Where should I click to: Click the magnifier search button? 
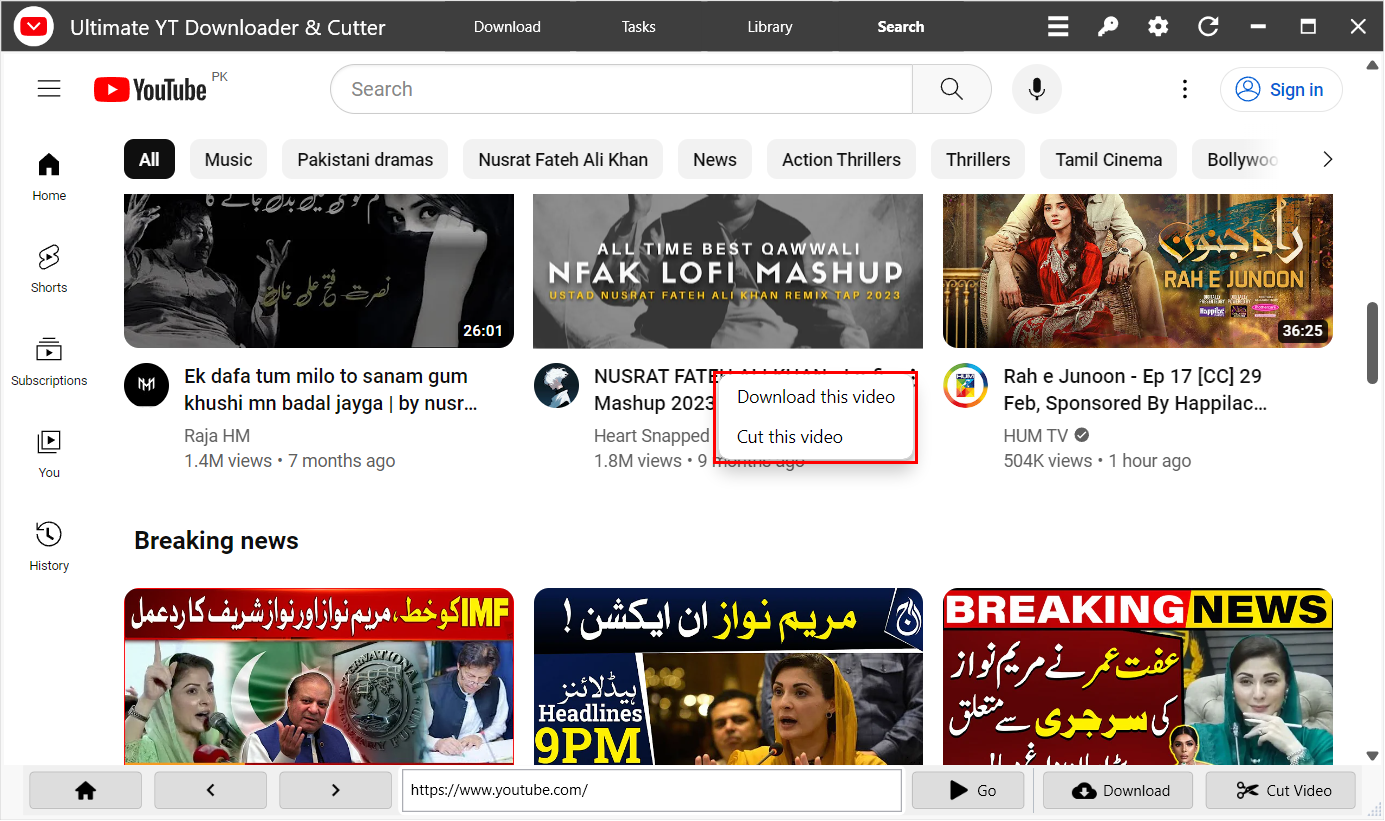(x=951, y=89)
